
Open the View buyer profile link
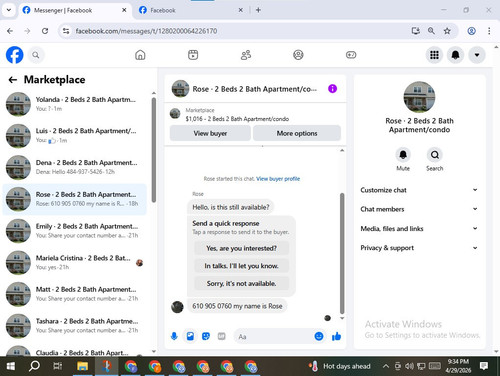[x=278, y=179]
